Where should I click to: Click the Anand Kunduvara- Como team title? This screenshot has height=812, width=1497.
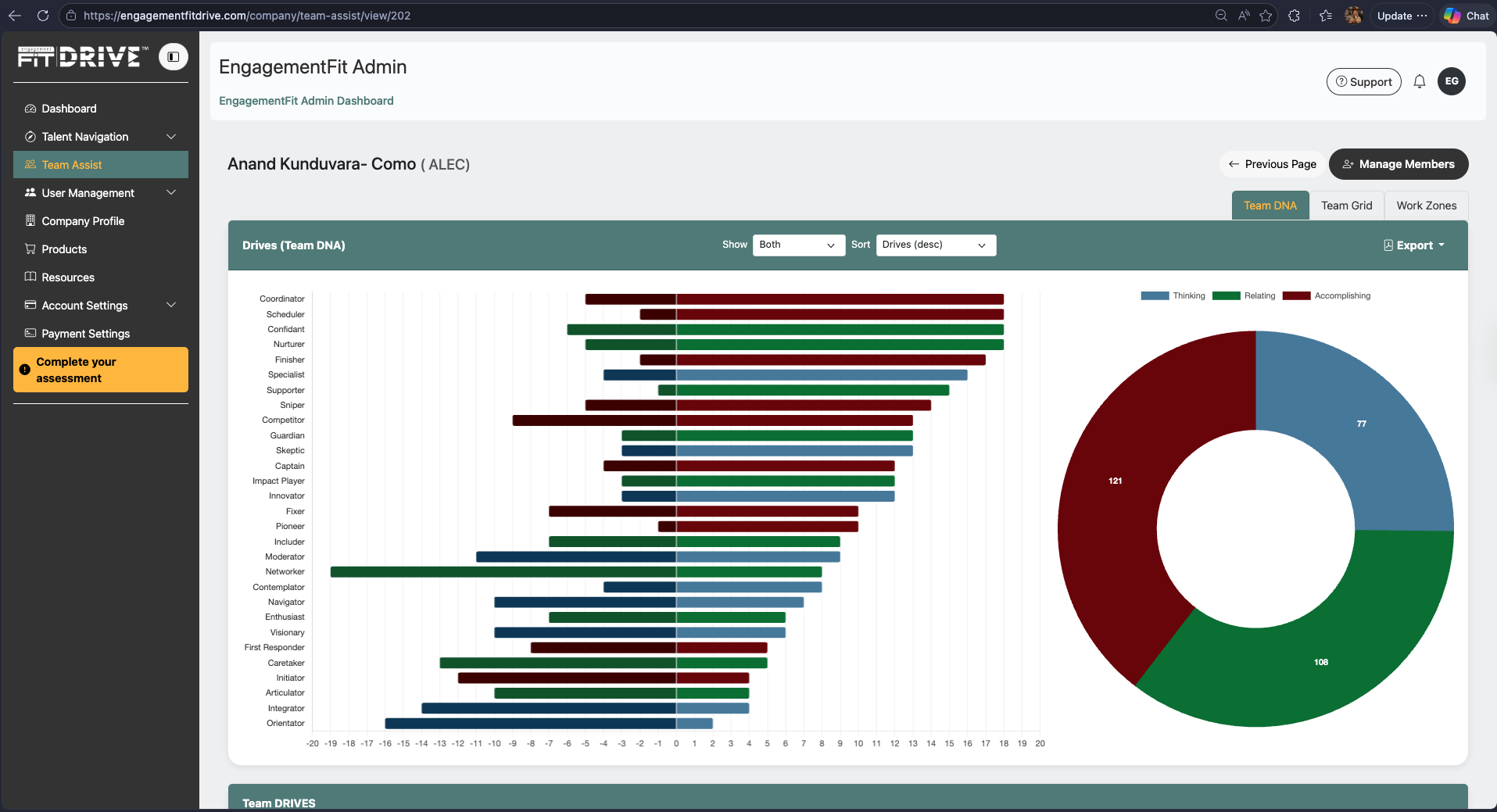[x=322, y=164]
